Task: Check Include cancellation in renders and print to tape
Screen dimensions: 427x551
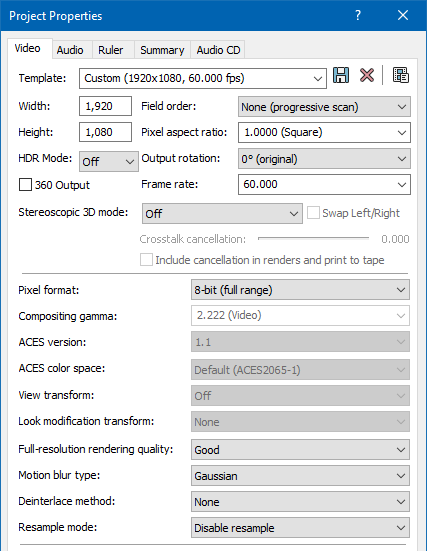Action: pyautogui.click(x=146, y=260)
